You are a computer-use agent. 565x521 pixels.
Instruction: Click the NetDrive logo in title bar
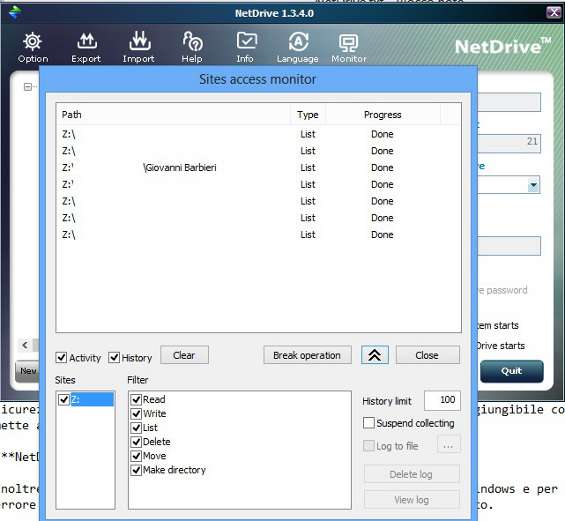click(x=15, y=13)
